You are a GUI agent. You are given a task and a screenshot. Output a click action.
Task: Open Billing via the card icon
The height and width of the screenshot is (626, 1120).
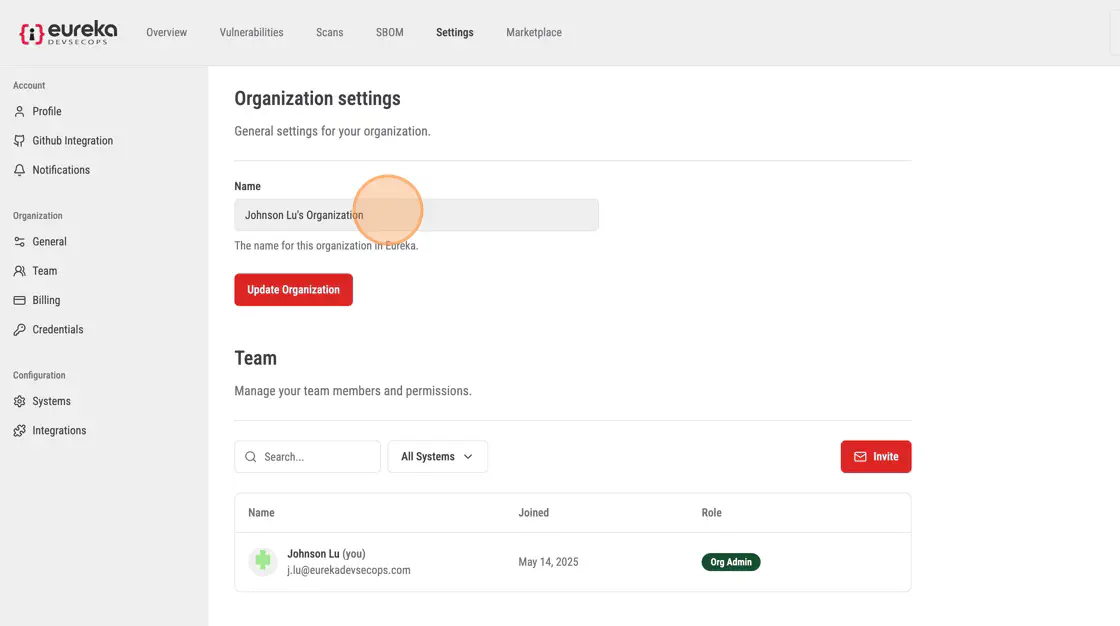click(19, 300)
